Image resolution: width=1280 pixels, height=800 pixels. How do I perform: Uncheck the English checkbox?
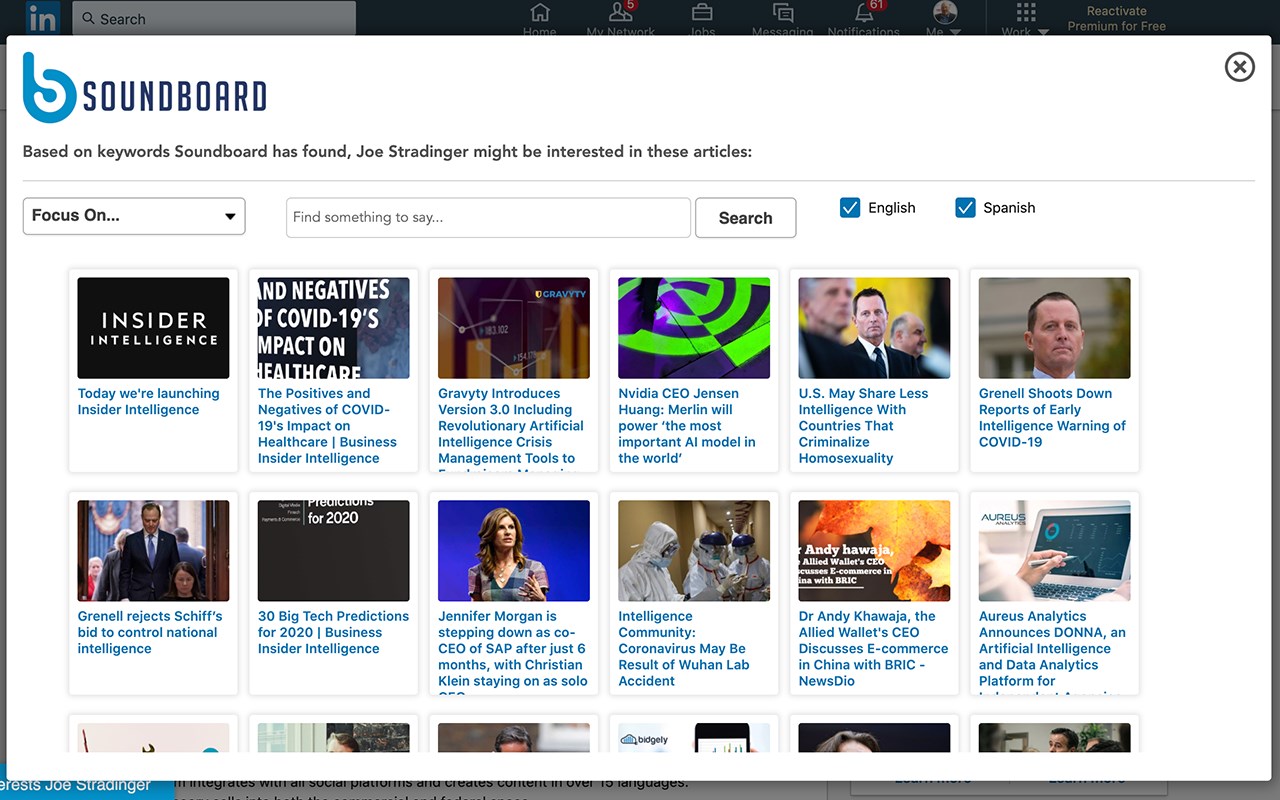[x=850, y=208]
